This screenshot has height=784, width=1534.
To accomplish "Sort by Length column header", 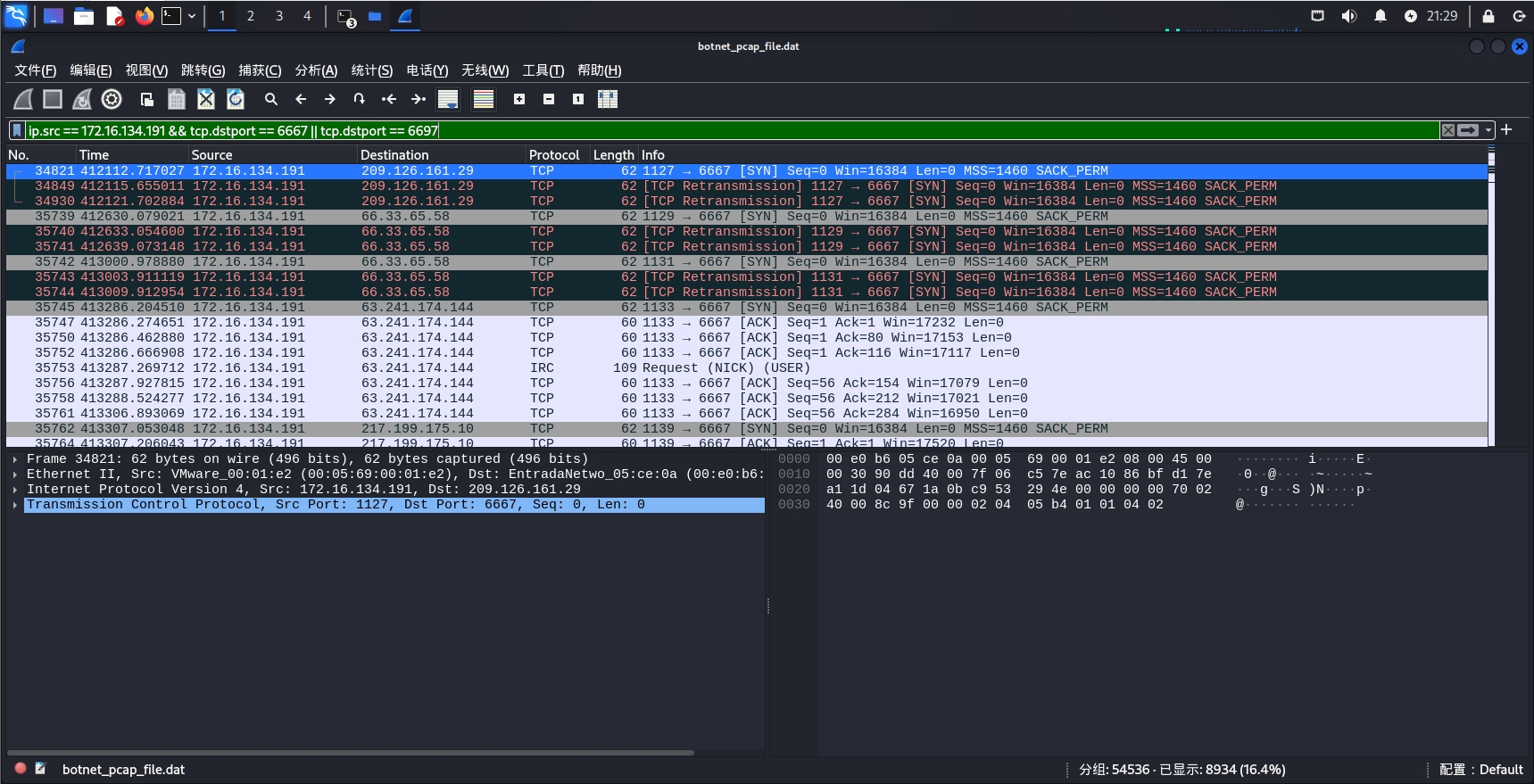I will pos(614,155).
